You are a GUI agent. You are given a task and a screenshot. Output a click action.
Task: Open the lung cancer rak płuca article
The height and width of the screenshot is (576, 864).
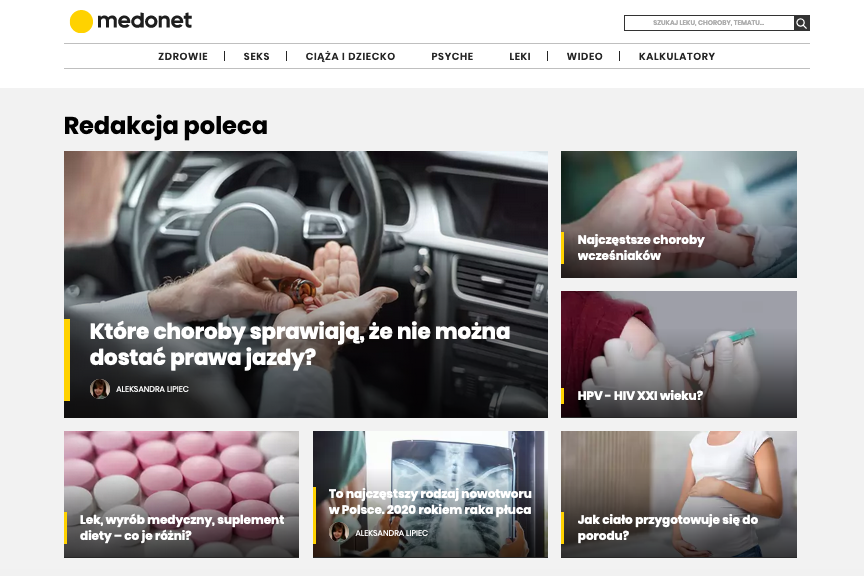430,502
